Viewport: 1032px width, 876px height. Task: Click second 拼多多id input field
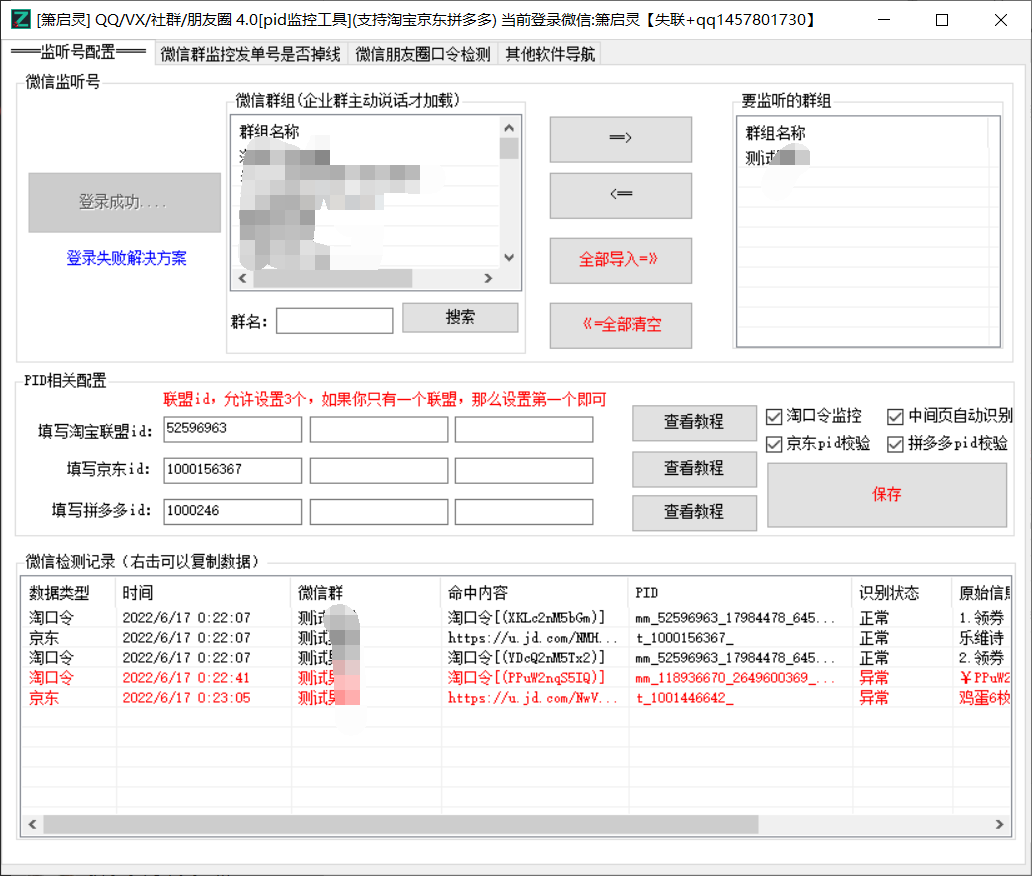[378, 511]
